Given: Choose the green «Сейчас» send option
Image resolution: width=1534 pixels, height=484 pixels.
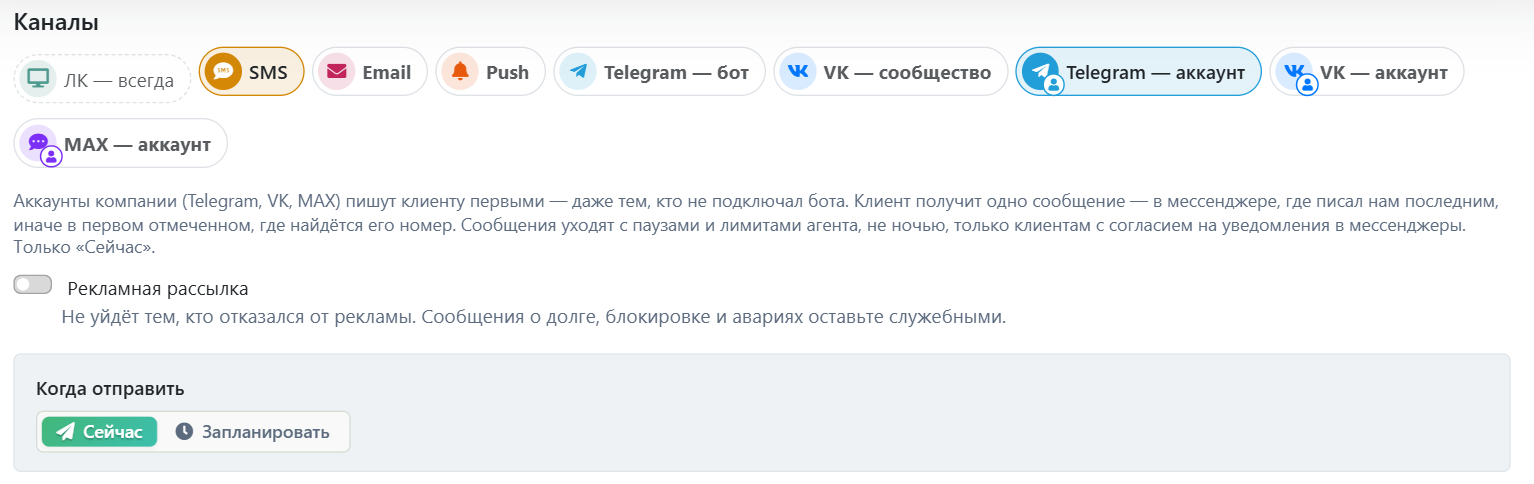Looking at the screenshot, I should [99, 432].
